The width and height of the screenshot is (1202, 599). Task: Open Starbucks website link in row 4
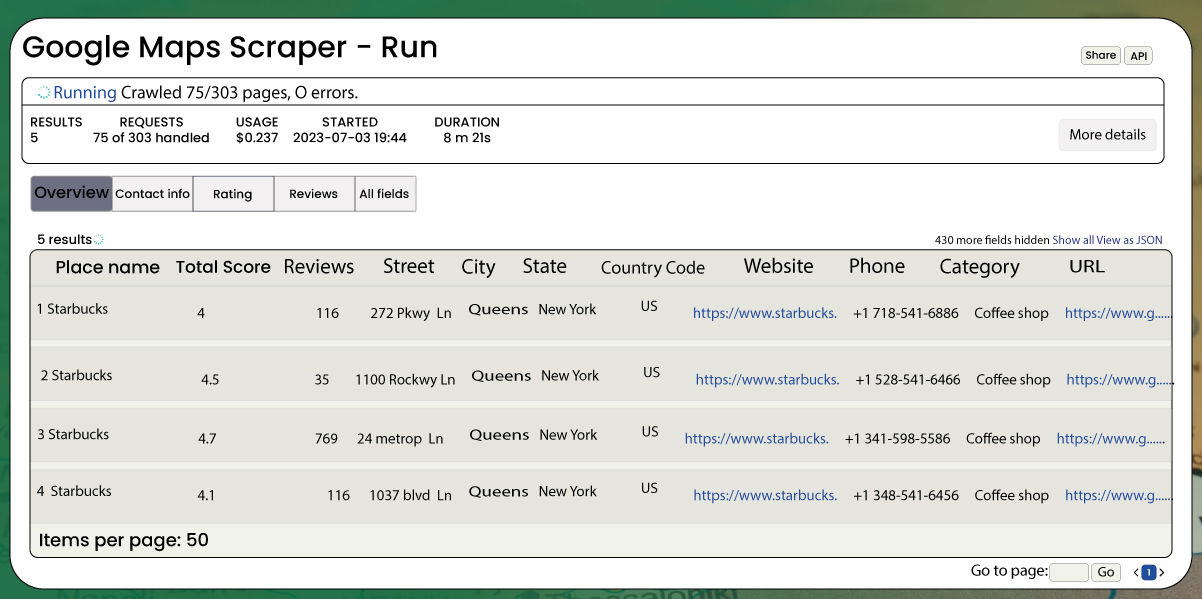(765, 496)
